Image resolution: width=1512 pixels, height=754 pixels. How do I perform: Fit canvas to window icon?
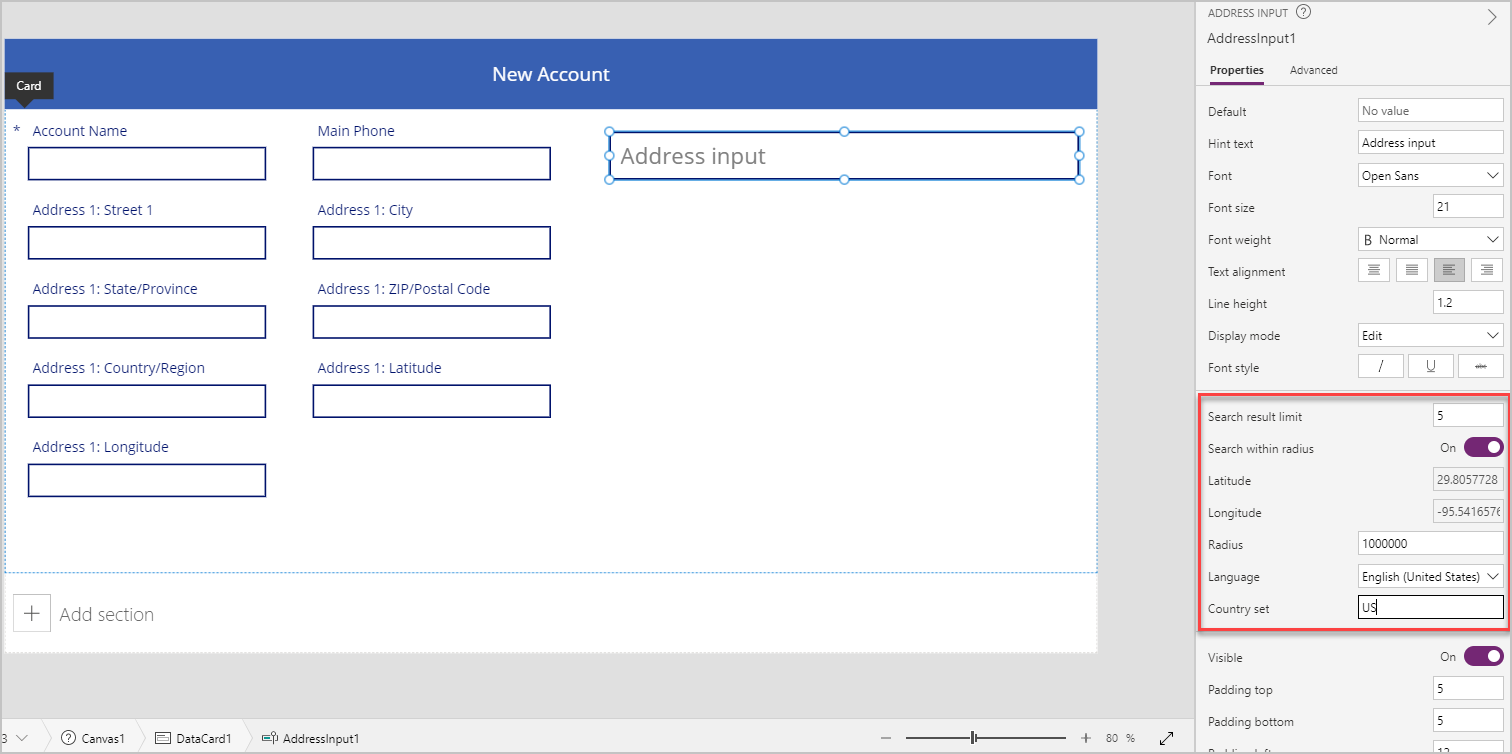click(1166, 738)
